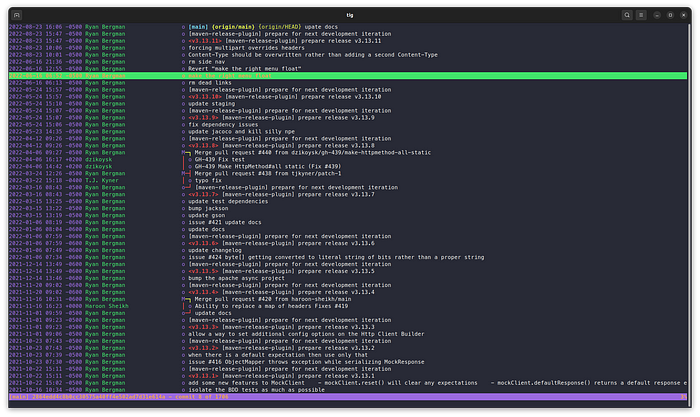Select commit 'GH-439 Fix test'

tap(220, 159)
